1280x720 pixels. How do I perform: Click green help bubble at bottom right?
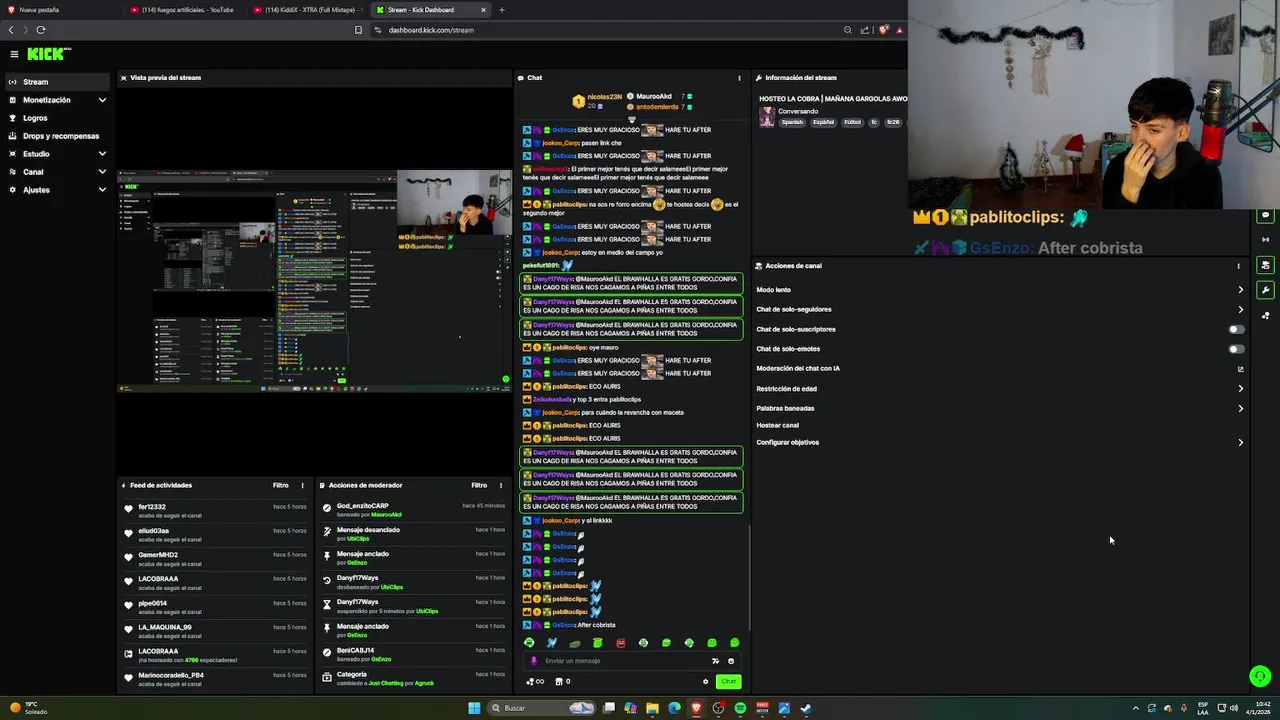coord(1260,676)
